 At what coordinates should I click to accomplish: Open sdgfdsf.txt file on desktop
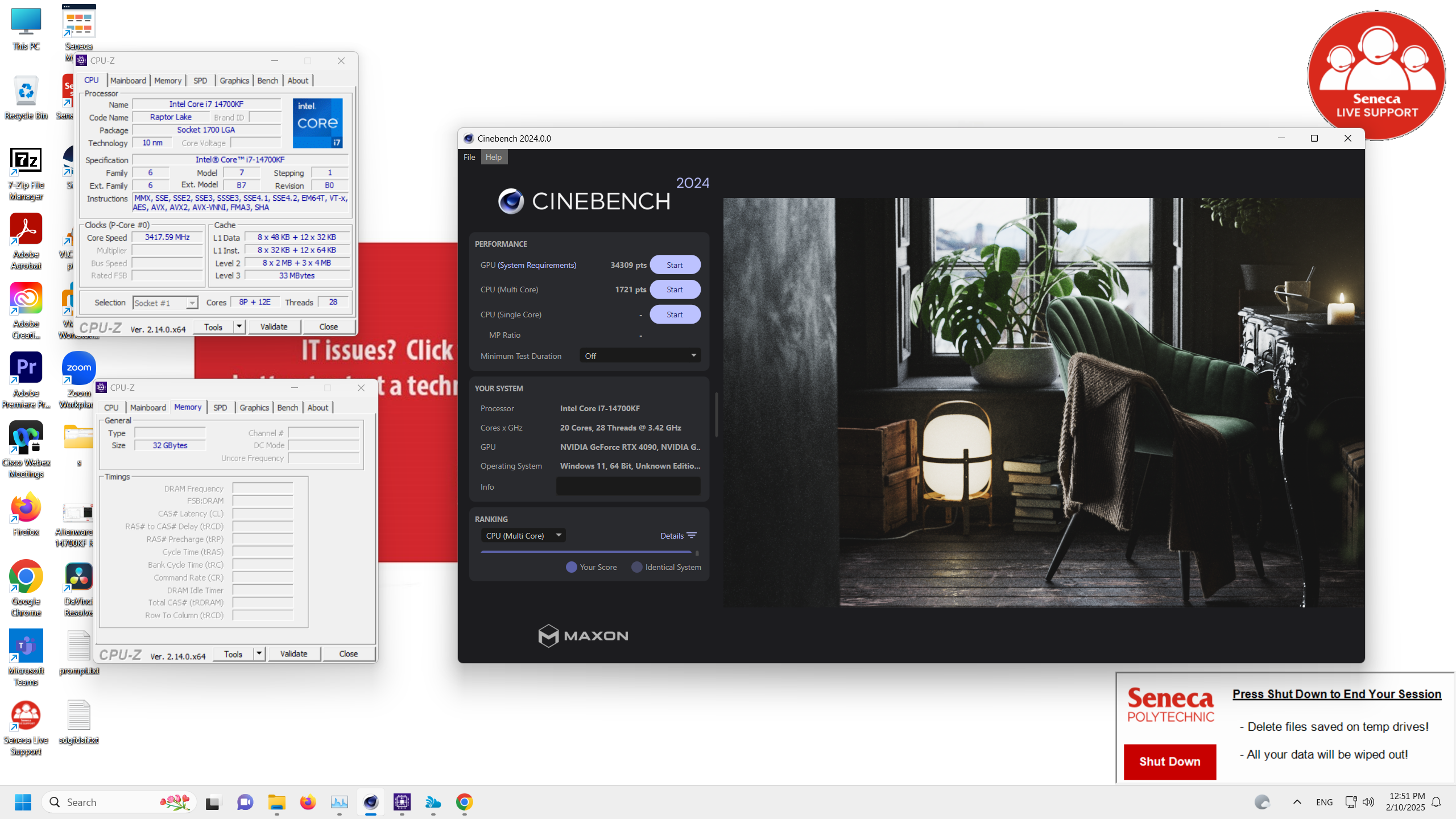tap(78, 722)
